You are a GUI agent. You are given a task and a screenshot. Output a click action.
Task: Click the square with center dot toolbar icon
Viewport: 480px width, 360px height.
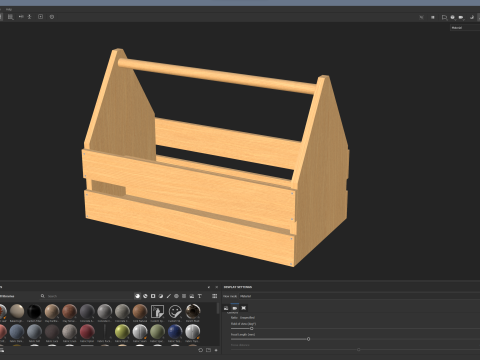pos(40,17)
